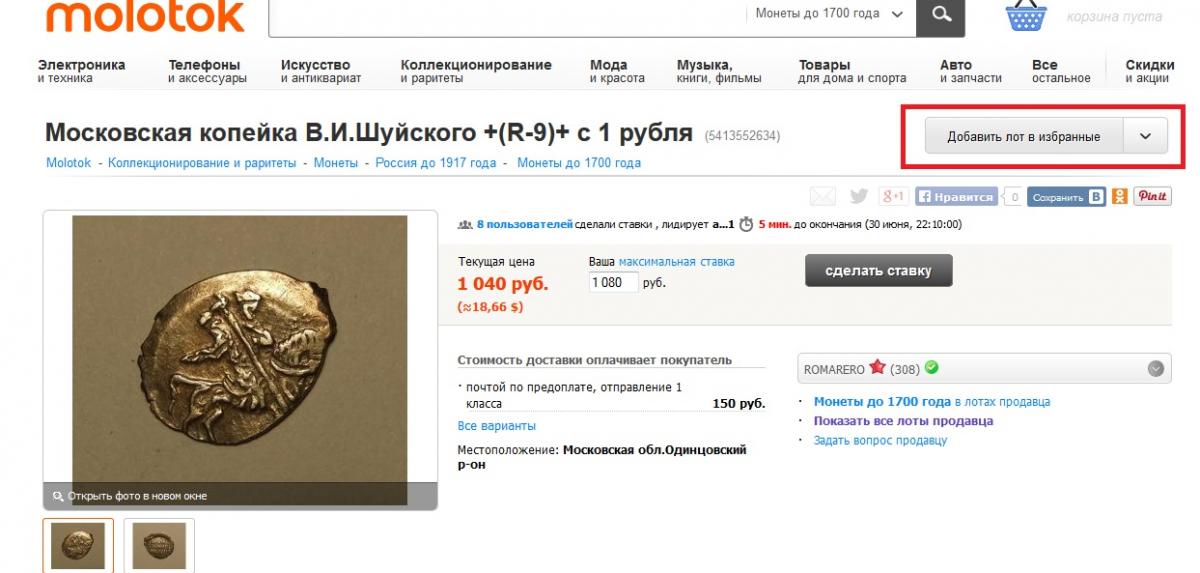Screen dimensions: 1200x573
Task: Click the maximum bid input field
Action: pos(614,283)
